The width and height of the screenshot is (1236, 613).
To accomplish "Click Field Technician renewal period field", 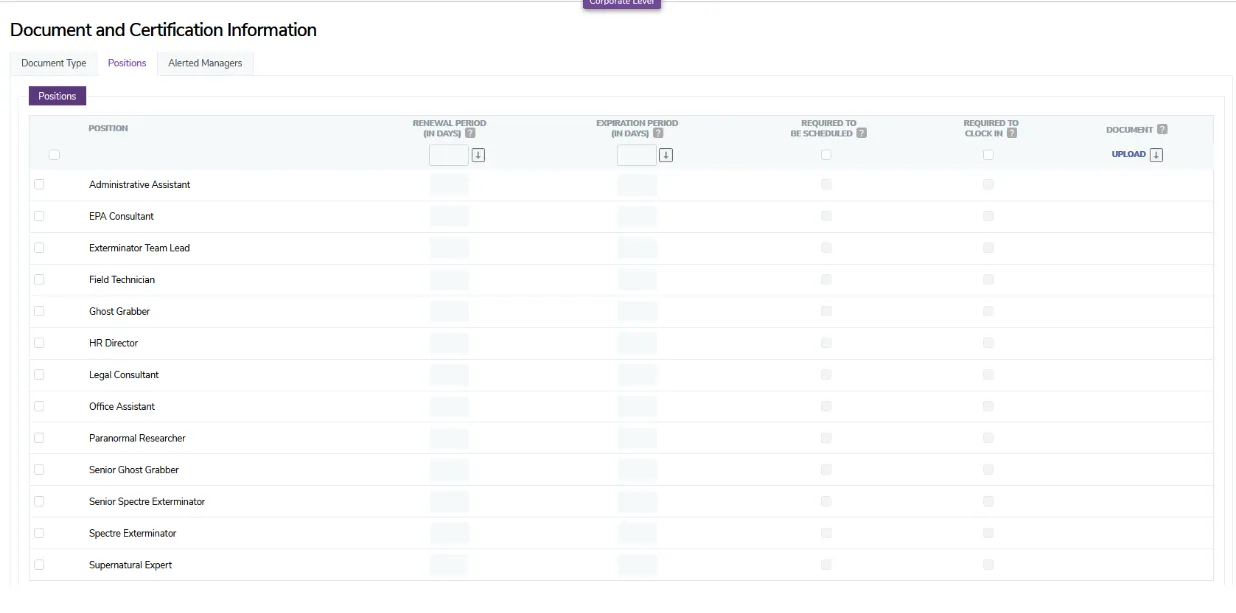I will (x=449, y=280).
